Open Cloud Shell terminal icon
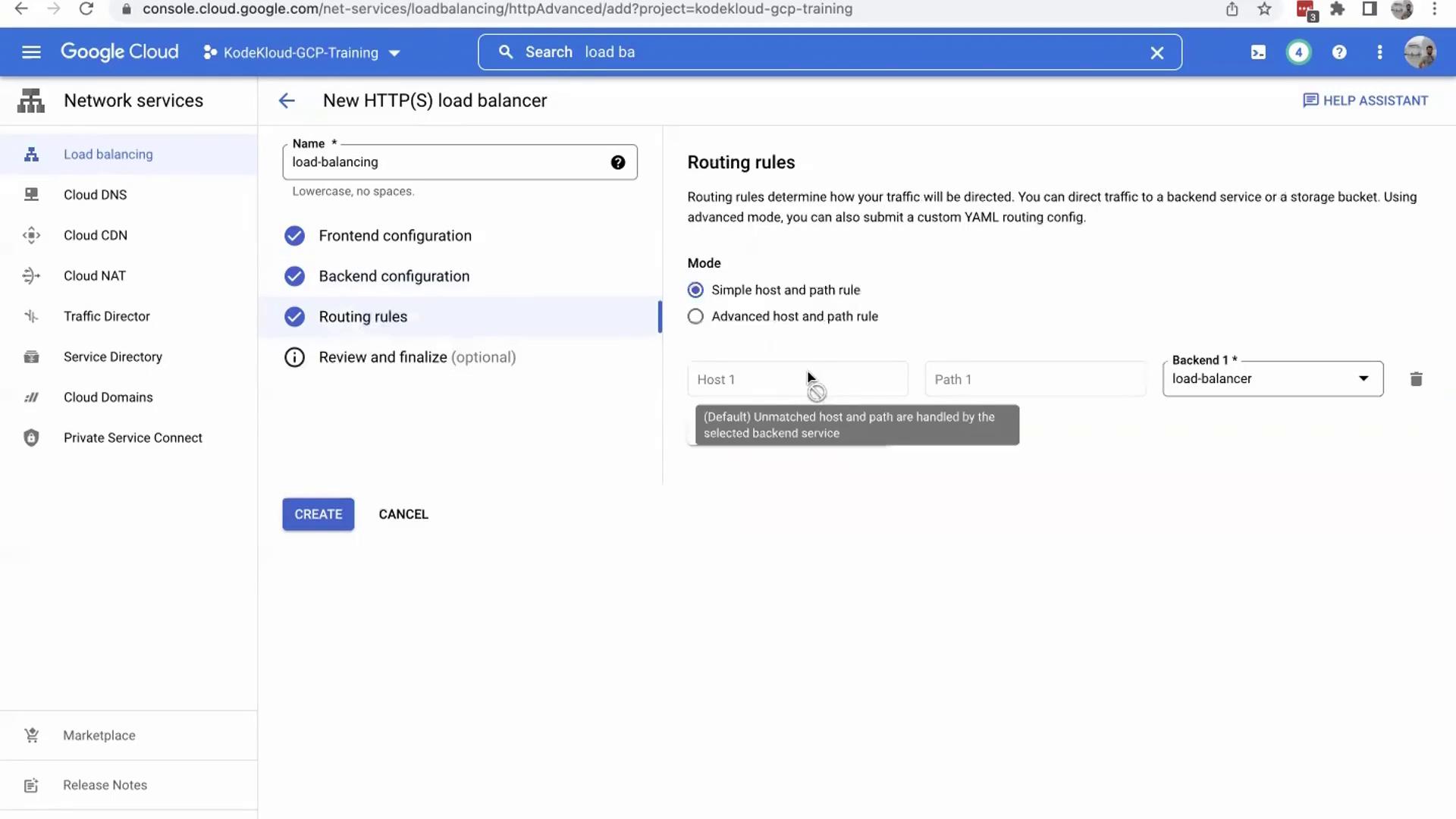The height and width of the screenshot is (819, 1456). click(x=1258, y=52)
